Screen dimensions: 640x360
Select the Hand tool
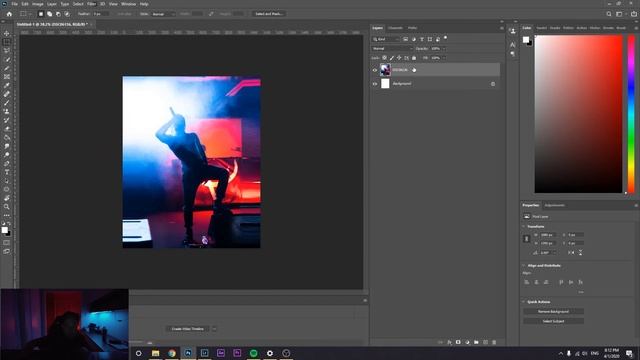click(7, 198)
